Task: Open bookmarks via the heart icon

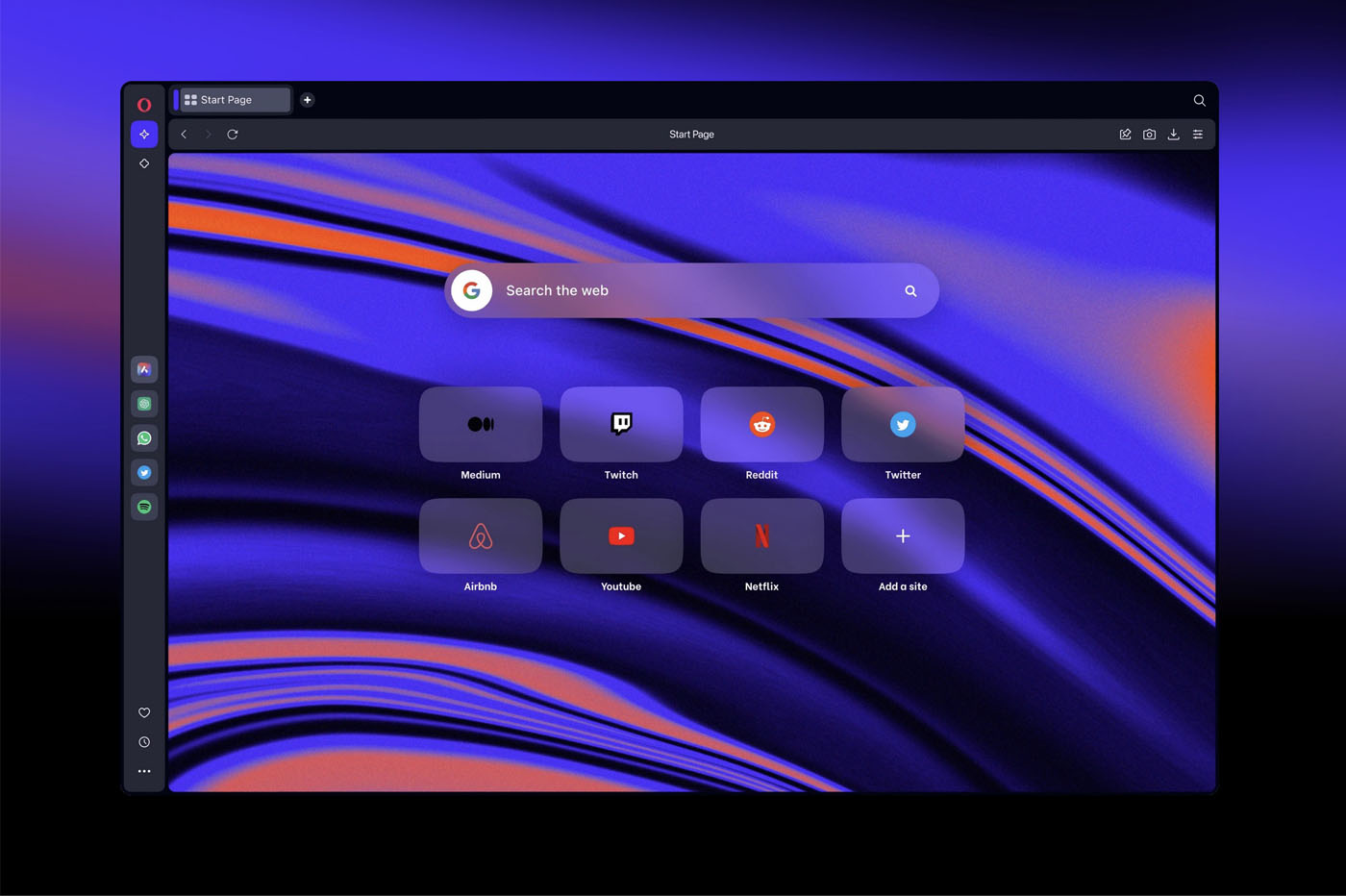Action: tap(144, 712)
